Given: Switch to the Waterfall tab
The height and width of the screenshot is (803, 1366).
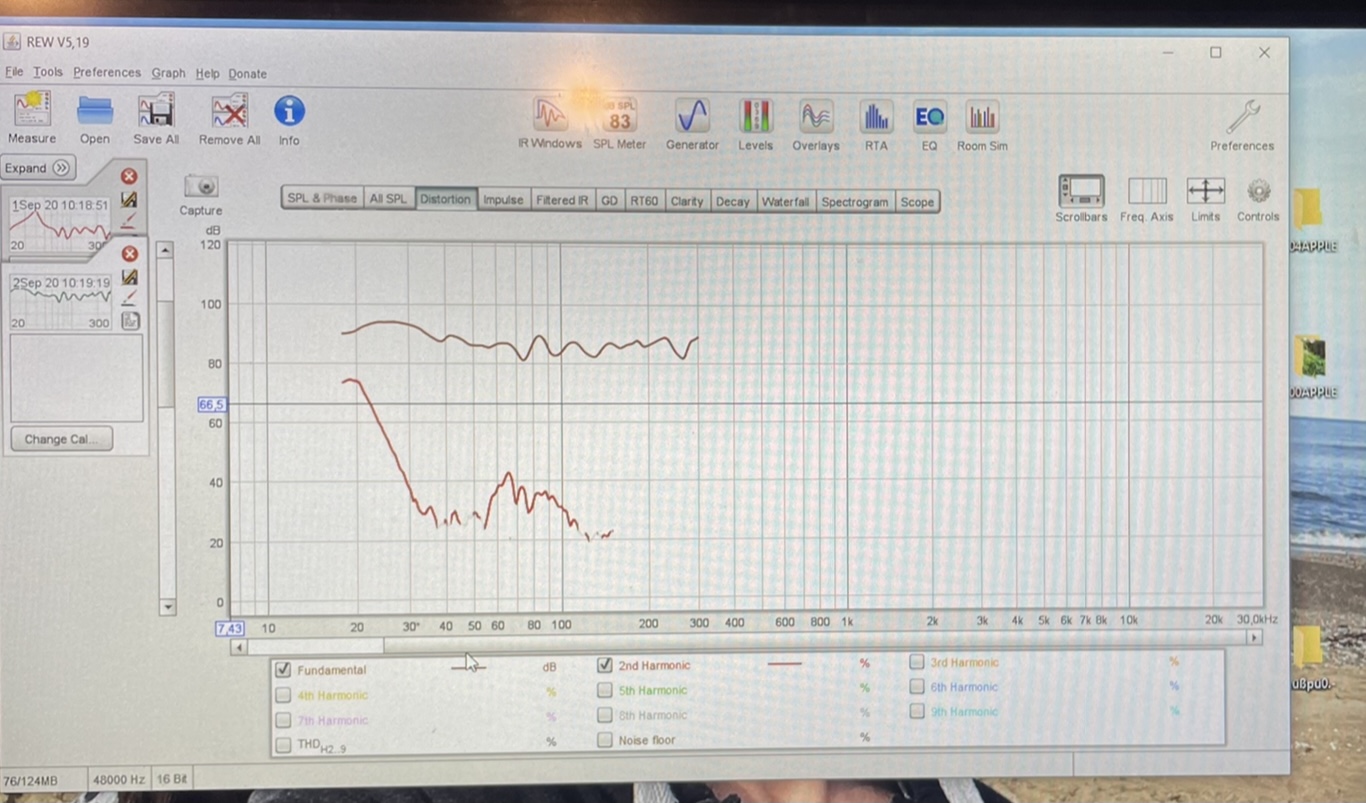Looking at the screenshot, I should coord(785,201).
